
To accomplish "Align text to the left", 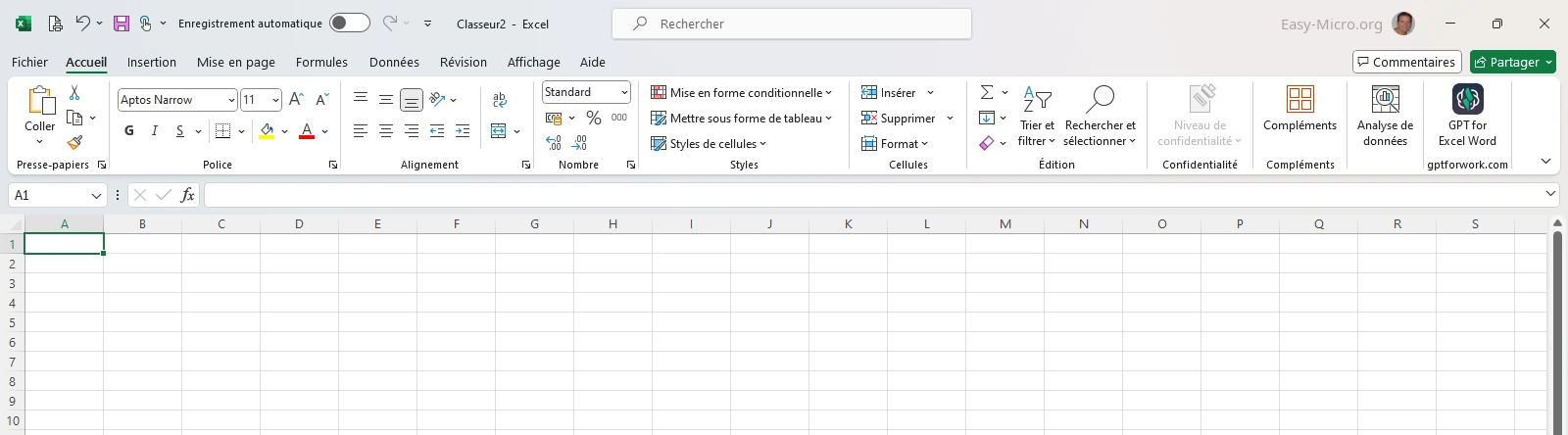I will click(361, 131).
